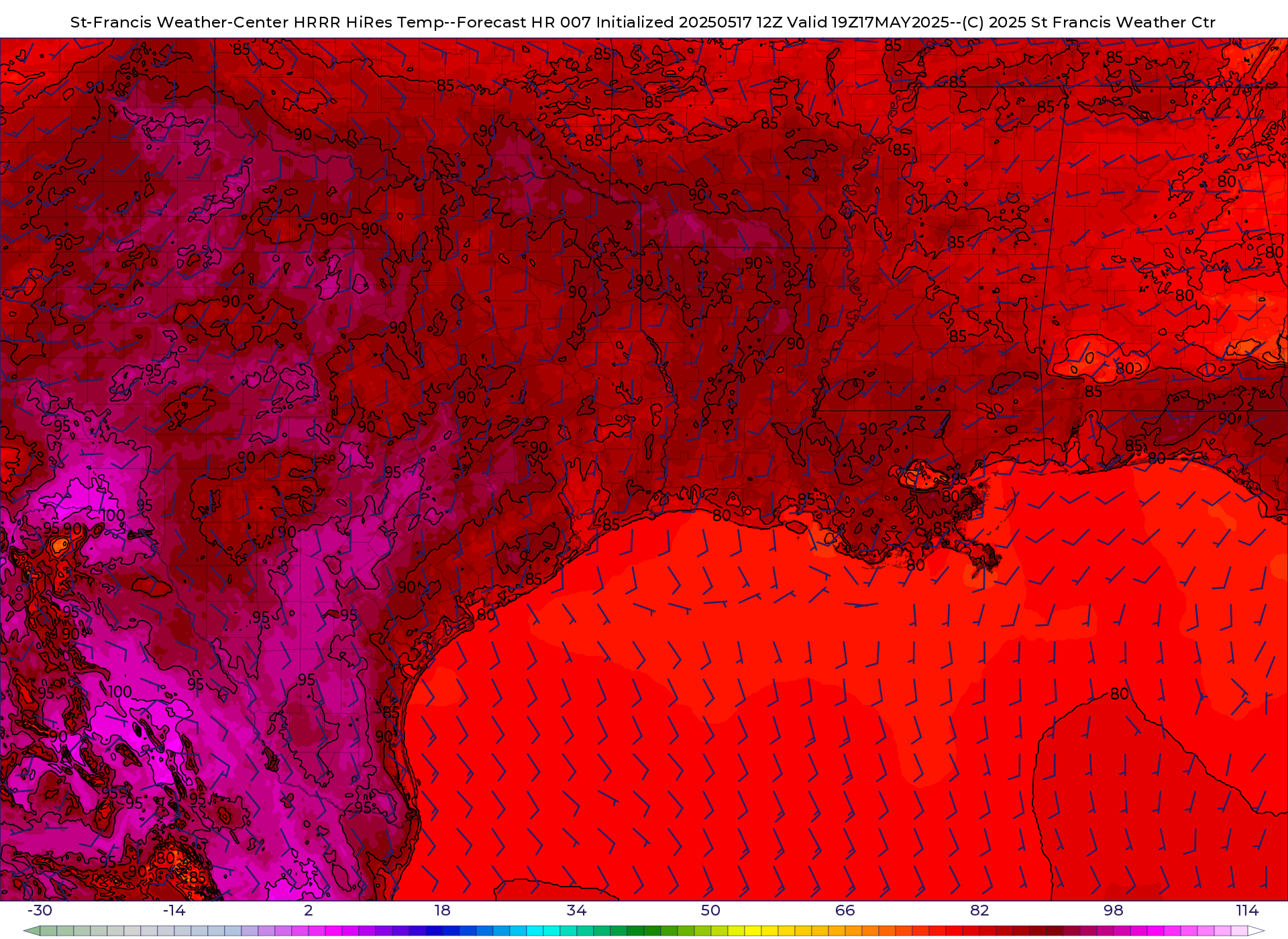Pick the bright yellow swatch in the colorbar

click(753, 931)
